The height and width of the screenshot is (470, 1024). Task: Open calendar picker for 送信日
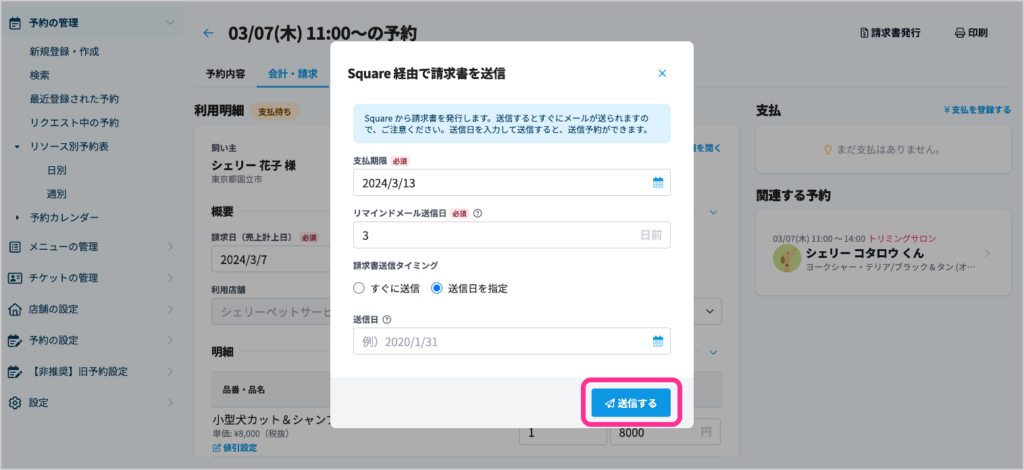point(658,341)
